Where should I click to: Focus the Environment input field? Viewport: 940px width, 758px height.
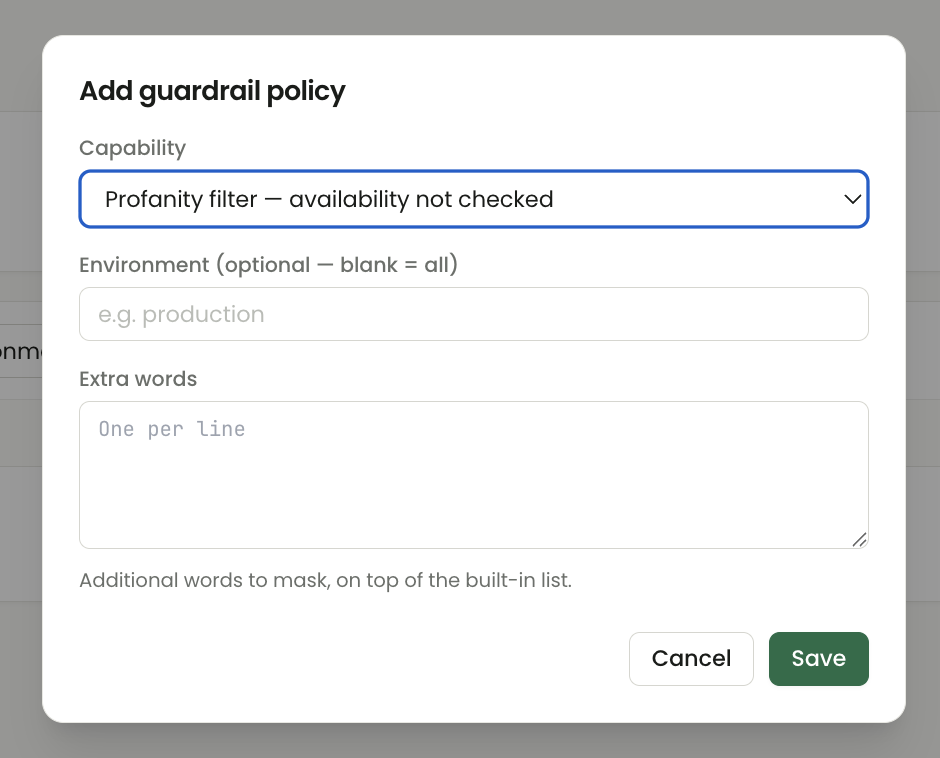pos(474,314)
